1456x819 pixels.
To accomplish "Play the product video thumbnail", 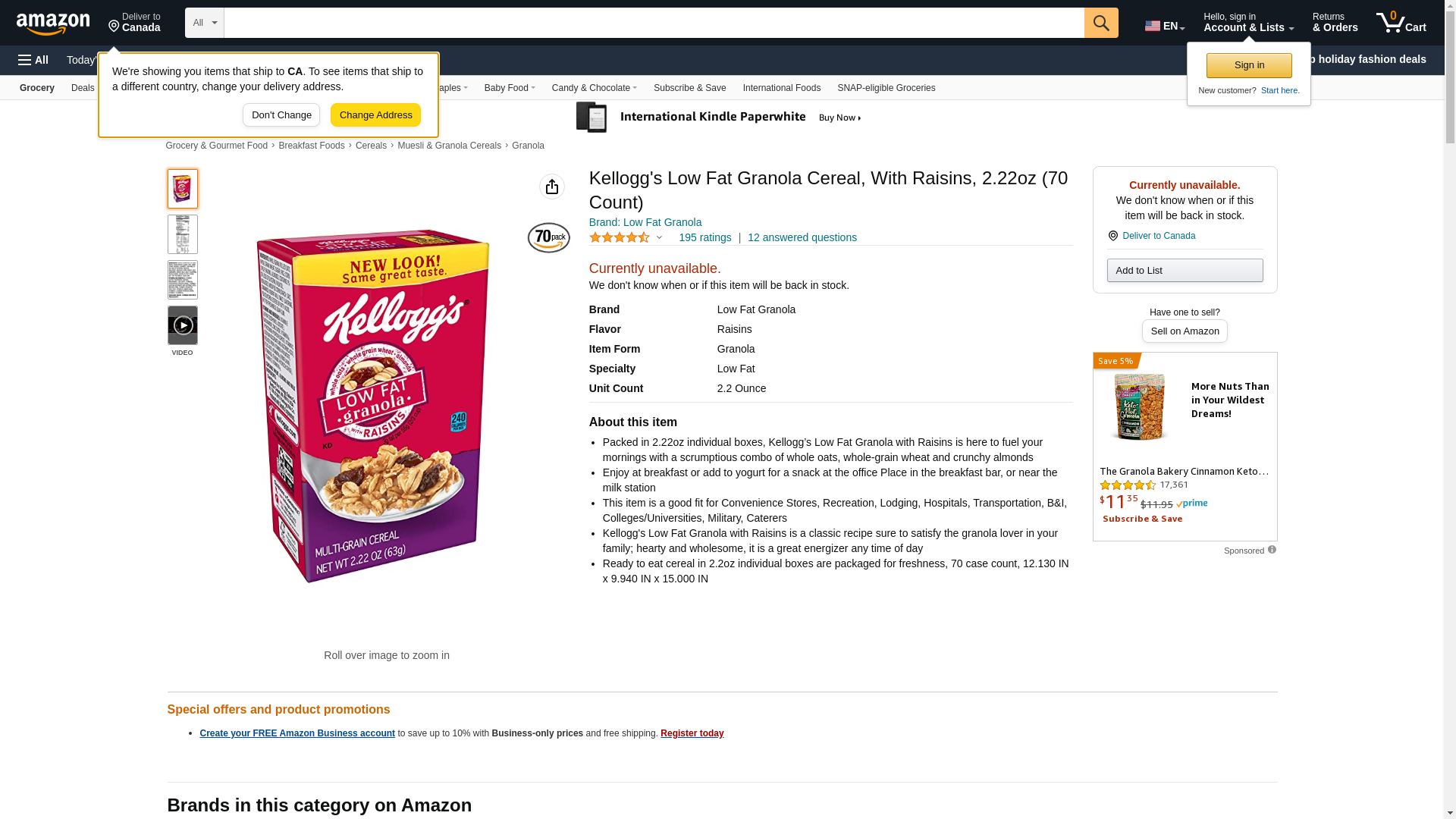I will [183, 325].
